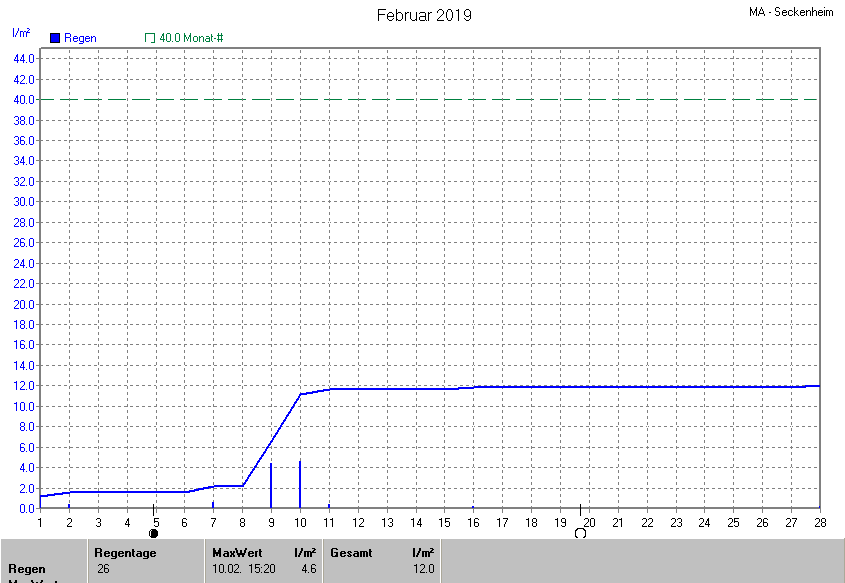The image size is (845, 583).
Task: Click the full moon icon near day 20
Action: tap(580, 533)
